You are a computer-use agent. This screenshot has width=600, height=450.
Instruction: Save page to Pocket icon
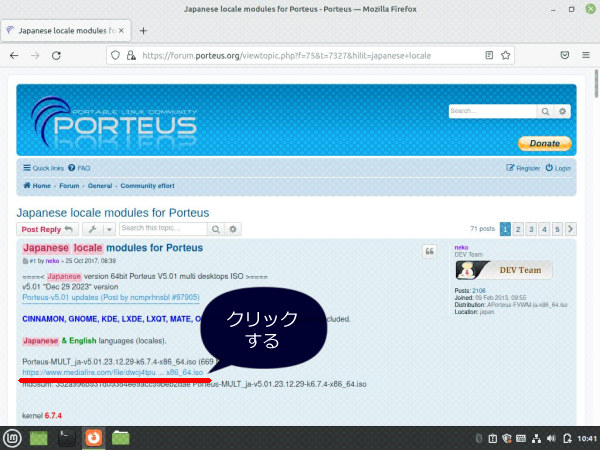coord(565,55)
